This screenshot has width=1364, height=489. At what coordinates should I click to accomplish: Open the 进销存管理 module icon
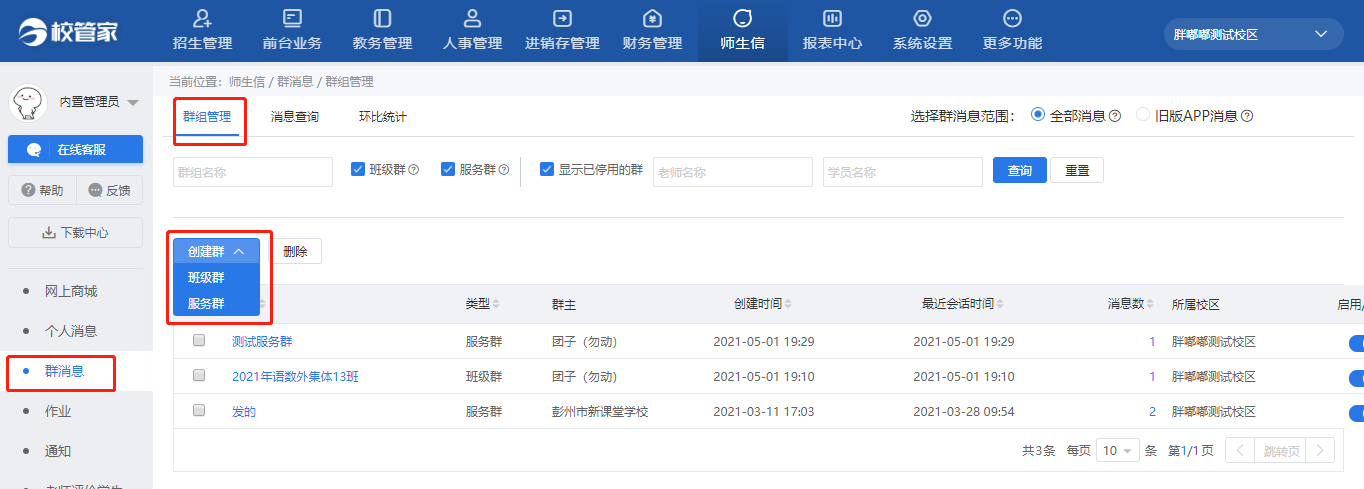[562, 18]
